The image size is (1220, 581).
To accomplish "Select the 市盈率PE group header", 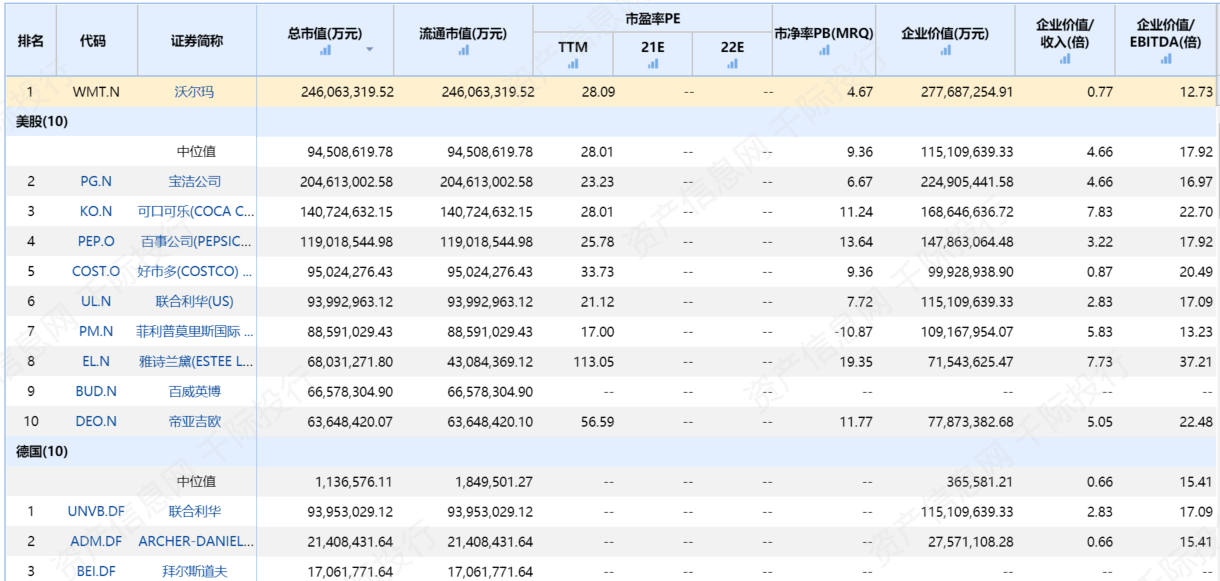I will coord(653,19).
